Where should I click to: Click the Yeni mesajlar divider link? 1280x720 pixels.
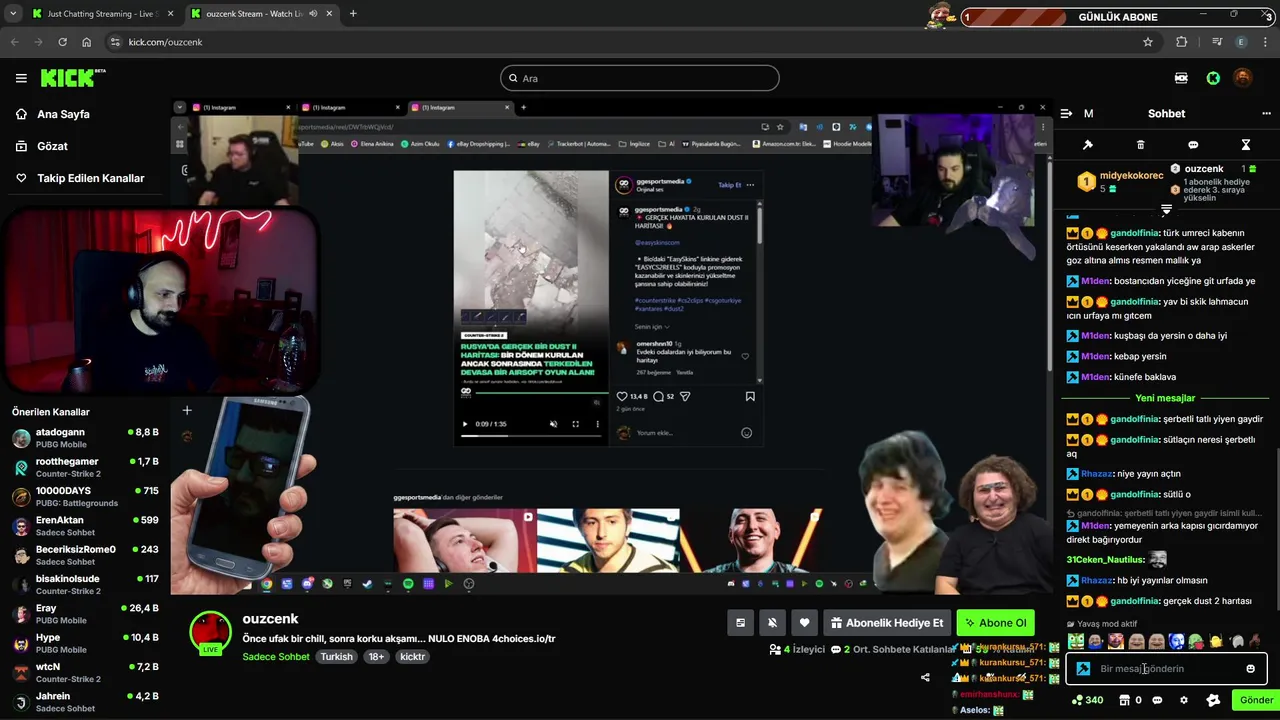1165,398
